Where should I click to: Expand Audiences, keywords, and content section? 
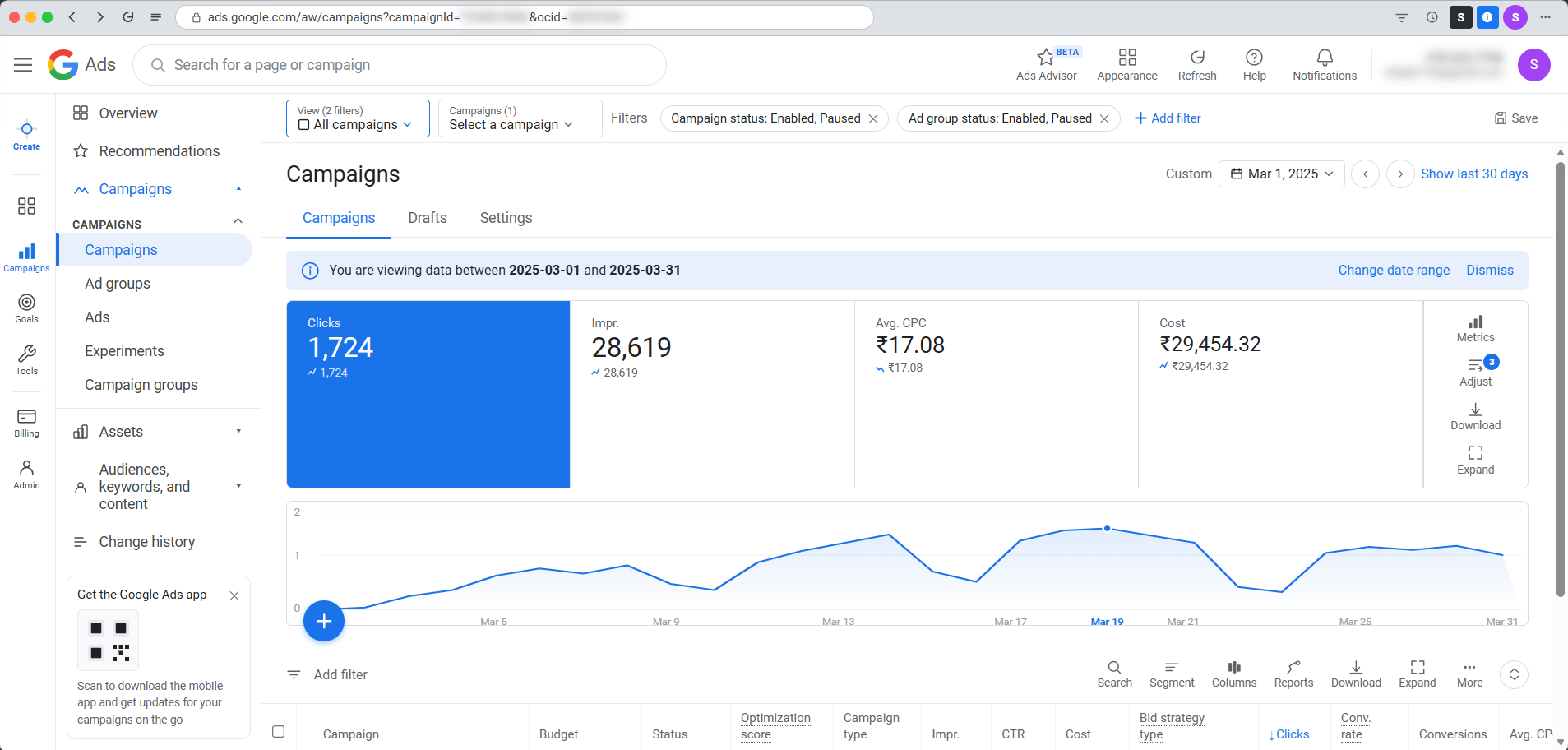point(238,486)
